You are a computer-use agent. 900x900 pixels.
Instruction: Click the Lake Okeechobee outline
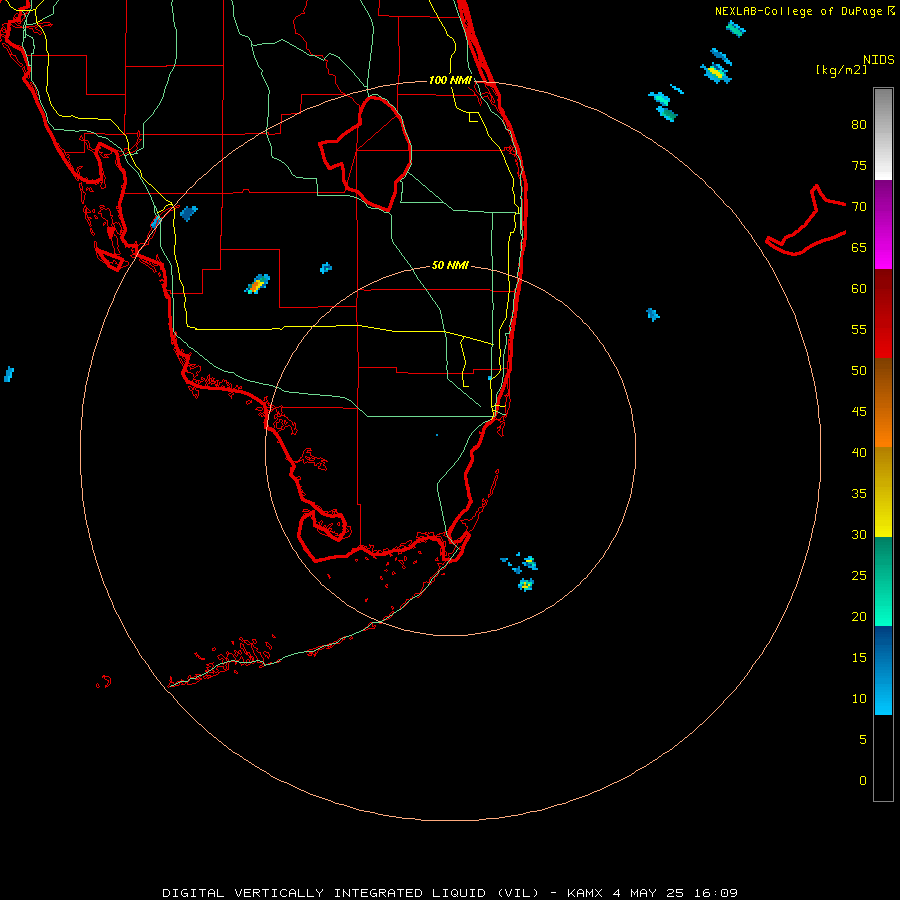pyautogui.click(x=366, y=153)
